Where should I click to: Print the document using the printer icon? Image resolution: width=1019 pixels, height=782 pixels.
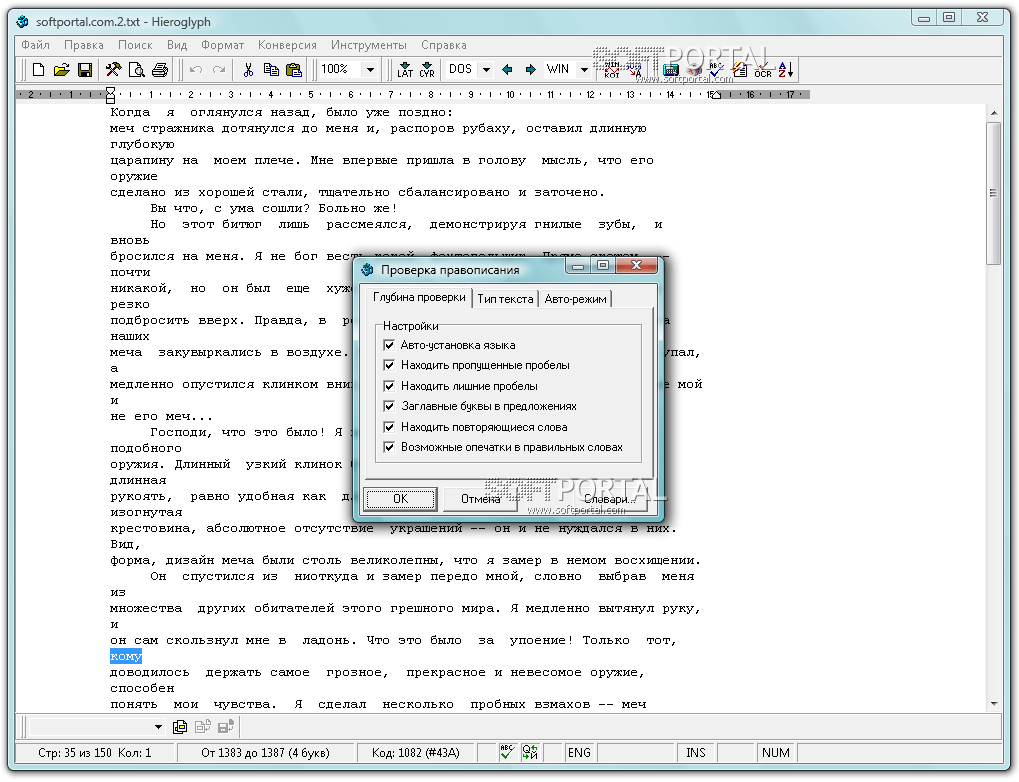click(x=160, y=70)
